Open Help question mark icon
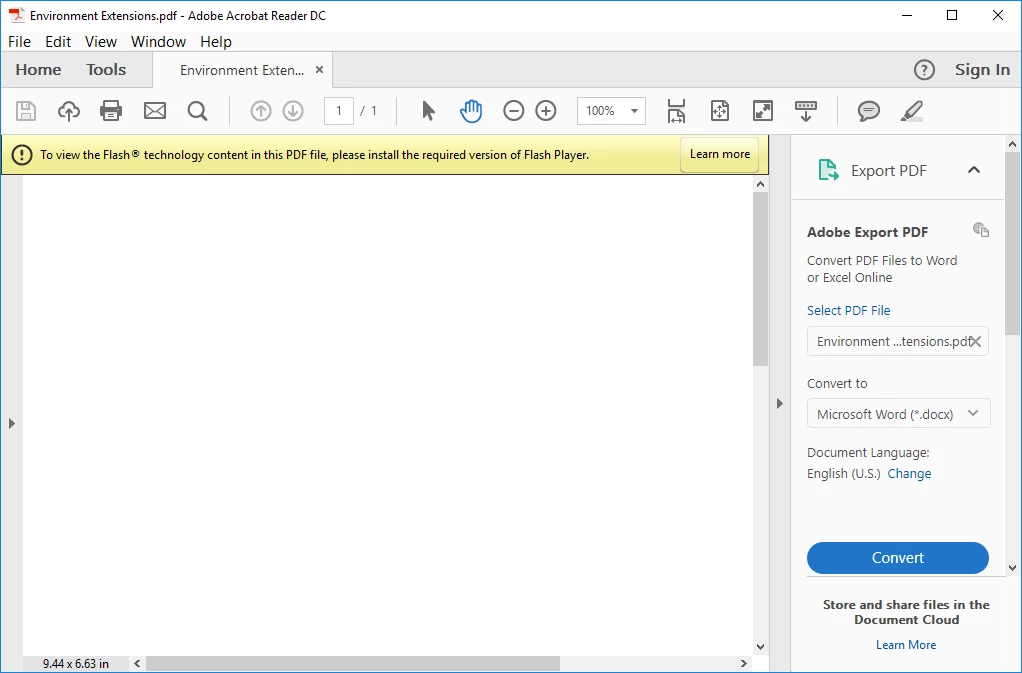This screenshot has height=673, width=1022. (924, 70)
